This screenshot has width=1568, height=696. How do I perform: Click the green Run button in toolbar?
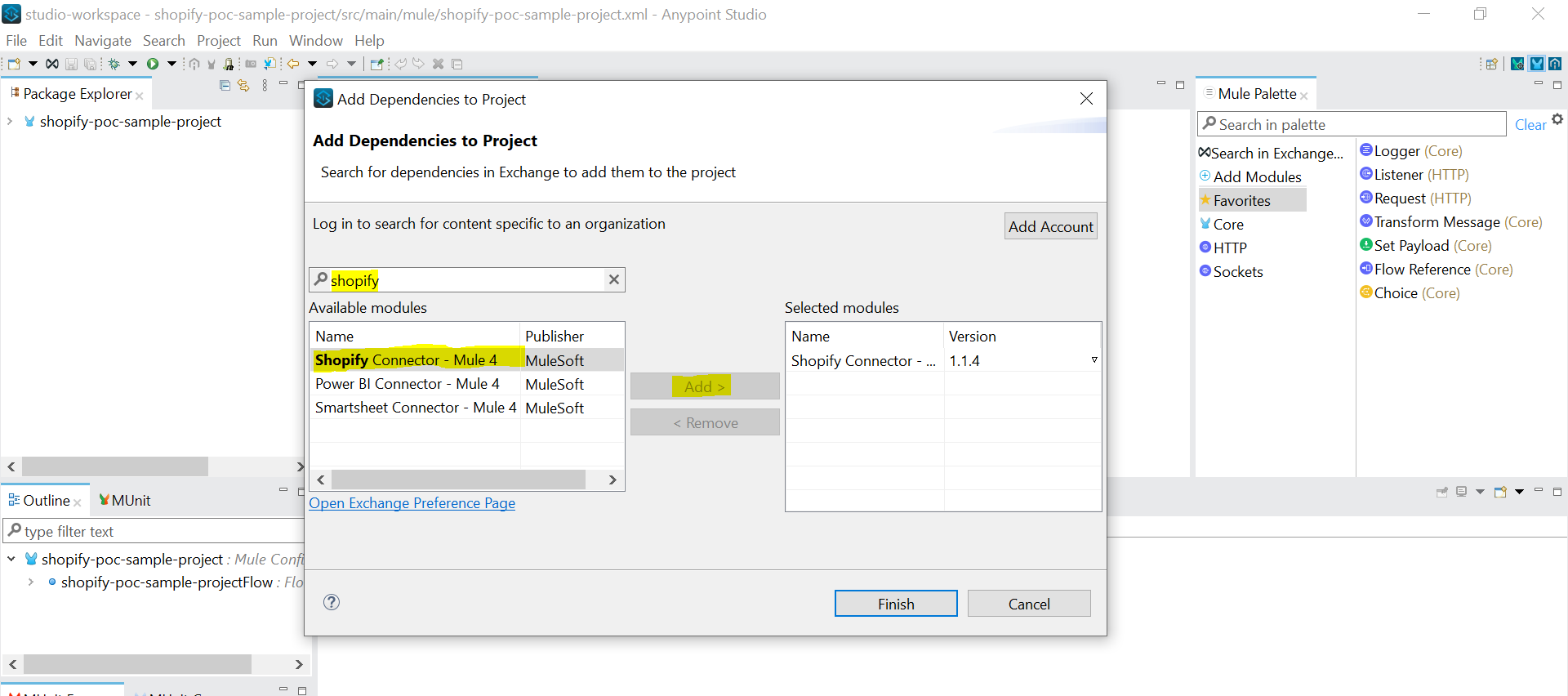153,64
